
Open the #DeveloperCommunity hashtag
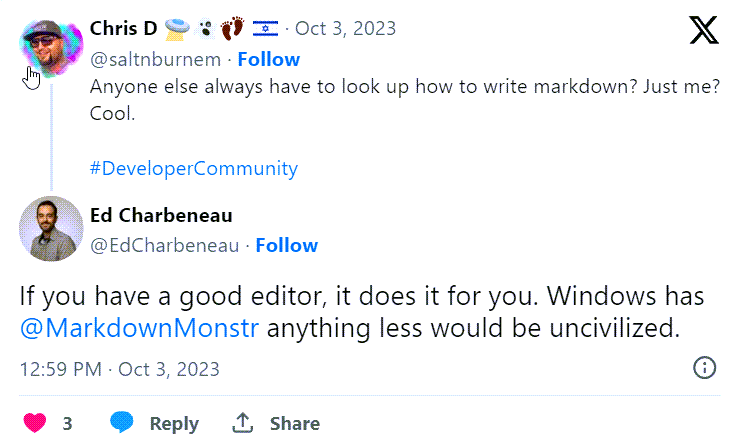(193, 169)
